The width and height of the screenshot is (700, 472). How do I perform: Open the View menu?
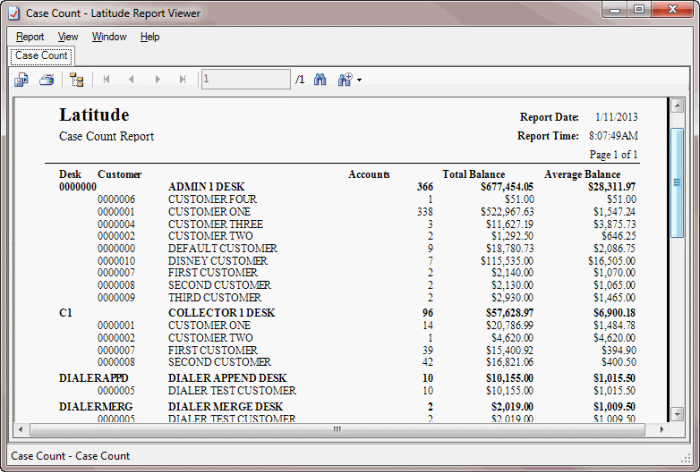click(x=68, y=37)
